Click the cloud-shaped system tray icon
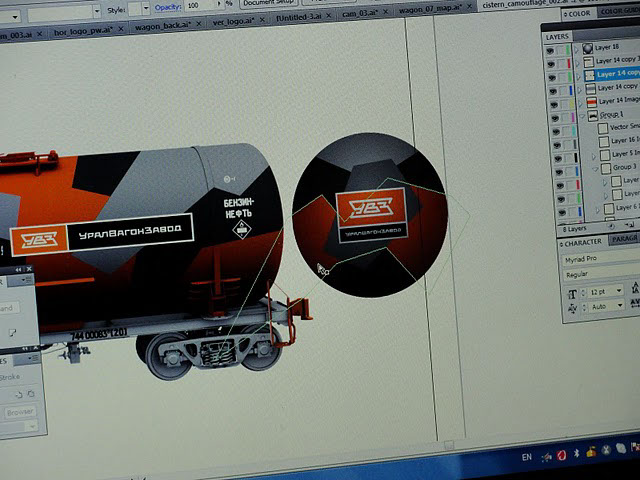 [621, 448]
